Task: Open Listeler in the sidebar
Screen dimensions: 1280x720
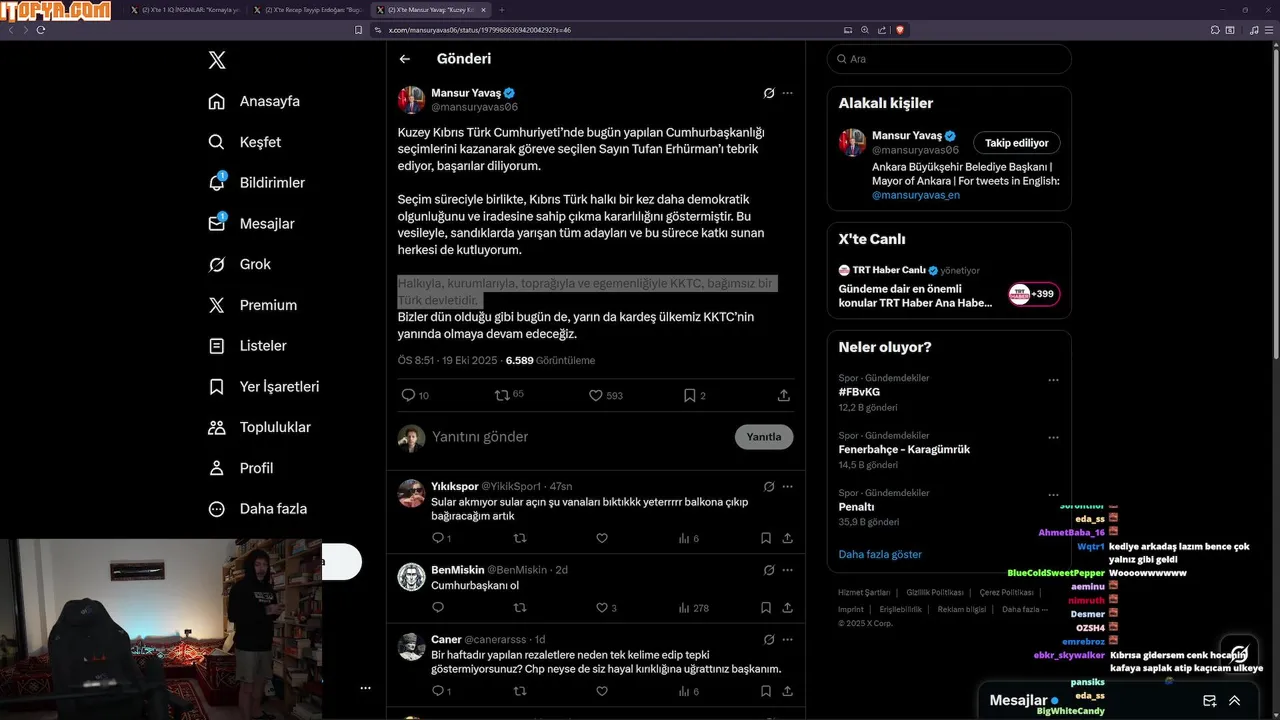Action: pos(248,345)
